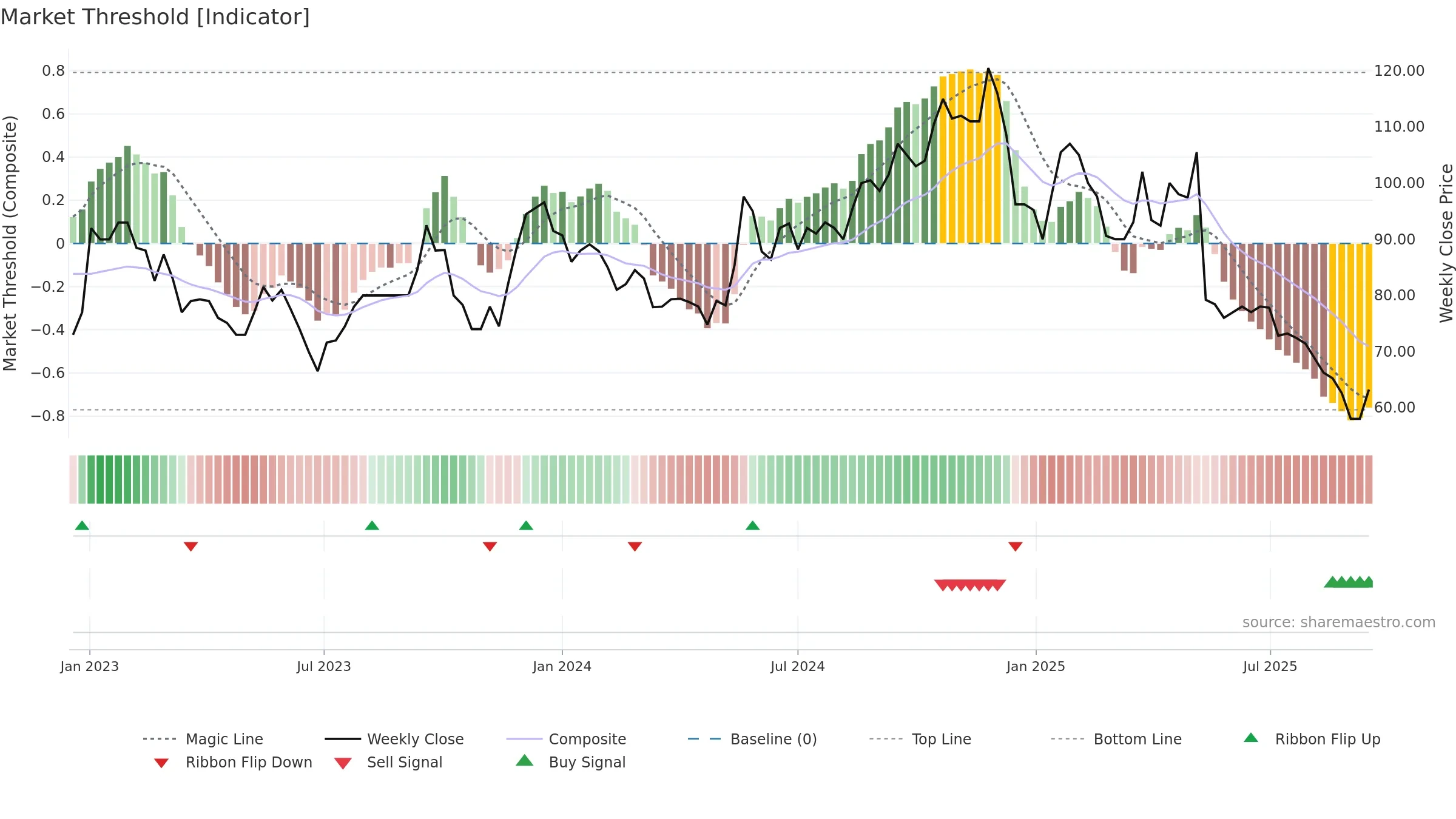Screen dimensions: 1456x819
Task: Click the ribbon flip down marker in late 2023
Action: click(x=490, y=547)
